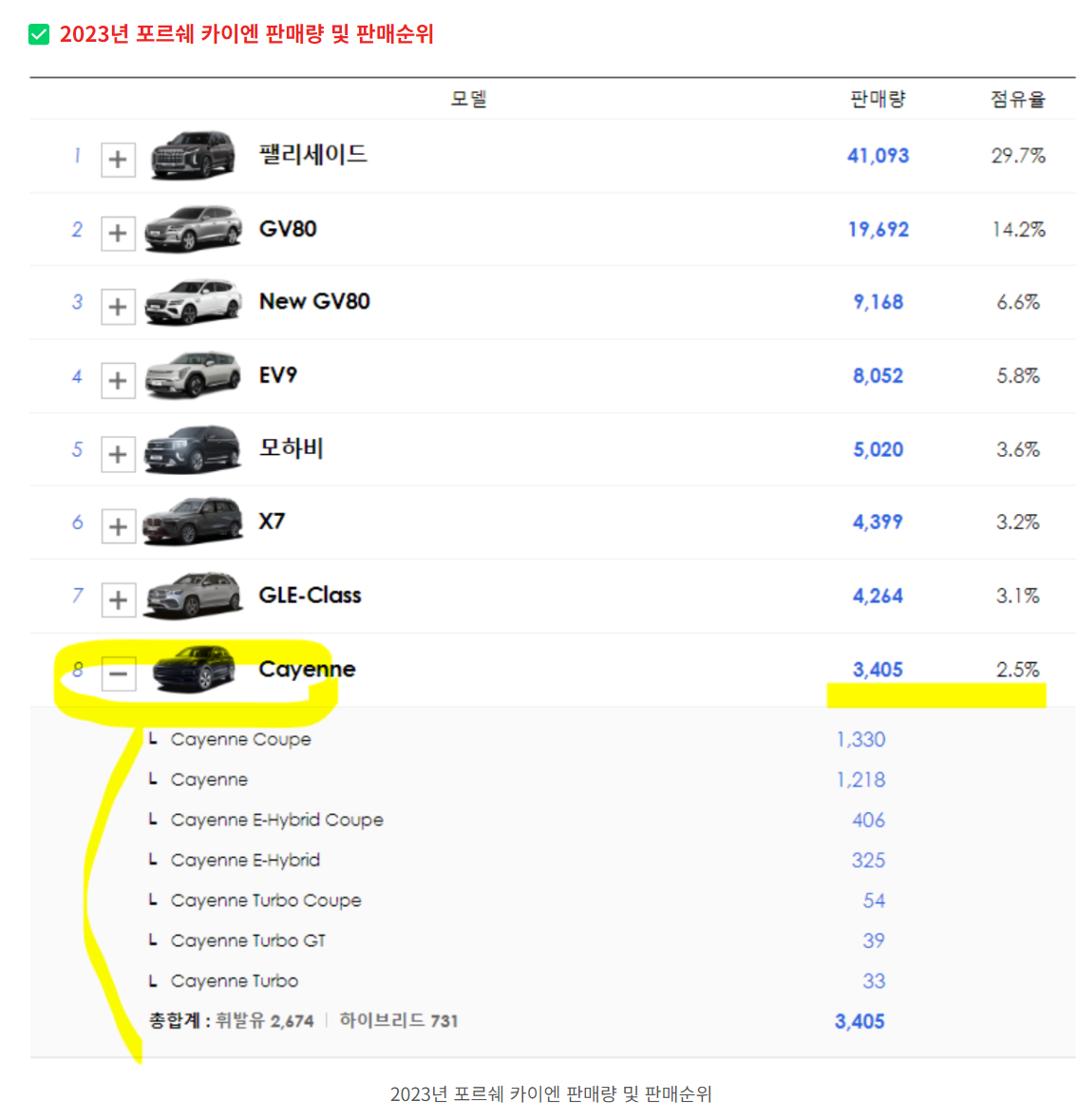Viewport: 1077px width, 1120px height.
Task: Open the New GV80 model name
Action: [314, 301]
